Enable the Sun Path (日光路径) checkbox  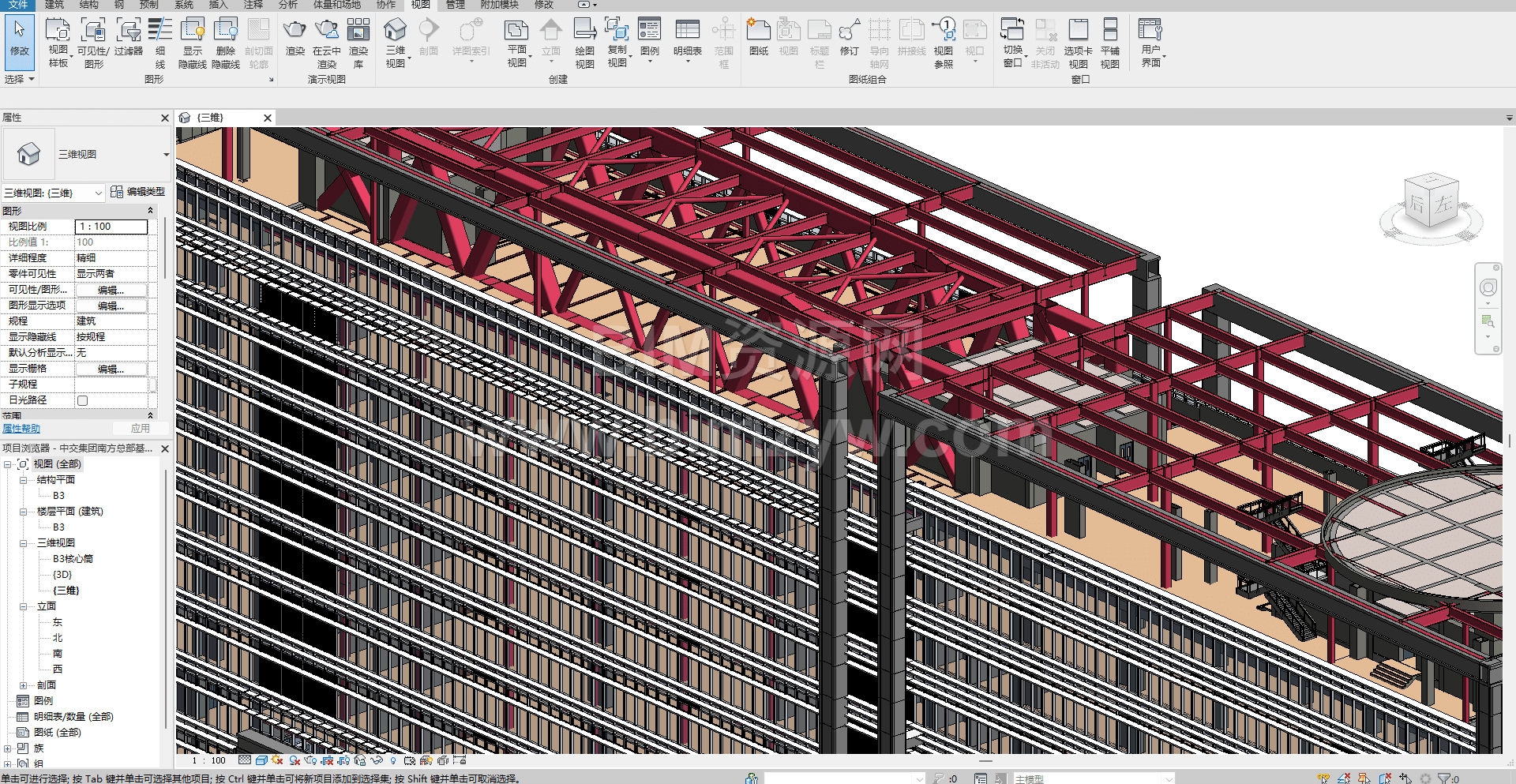(82, 400)
